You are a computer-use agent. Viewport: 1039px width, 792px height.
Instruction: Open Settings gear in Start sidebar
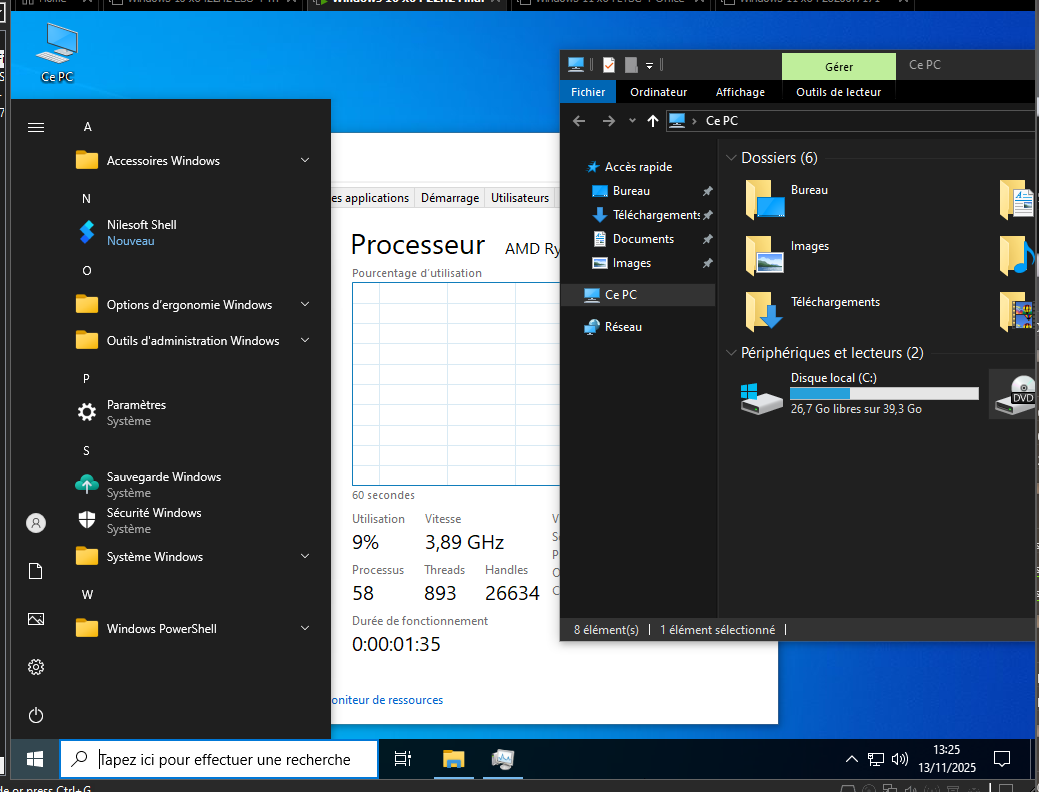tap(36, 667)
